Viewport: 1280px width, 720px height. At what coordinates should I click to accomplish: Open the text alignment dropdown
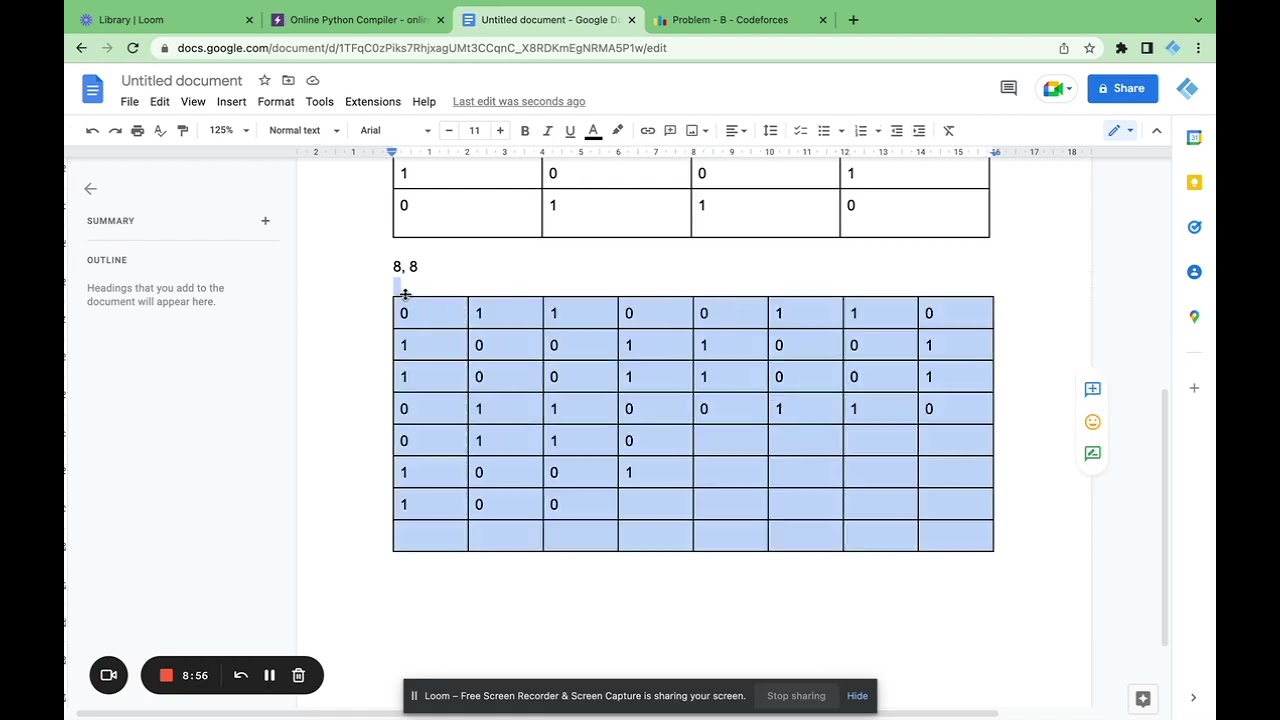coord(736,131)
